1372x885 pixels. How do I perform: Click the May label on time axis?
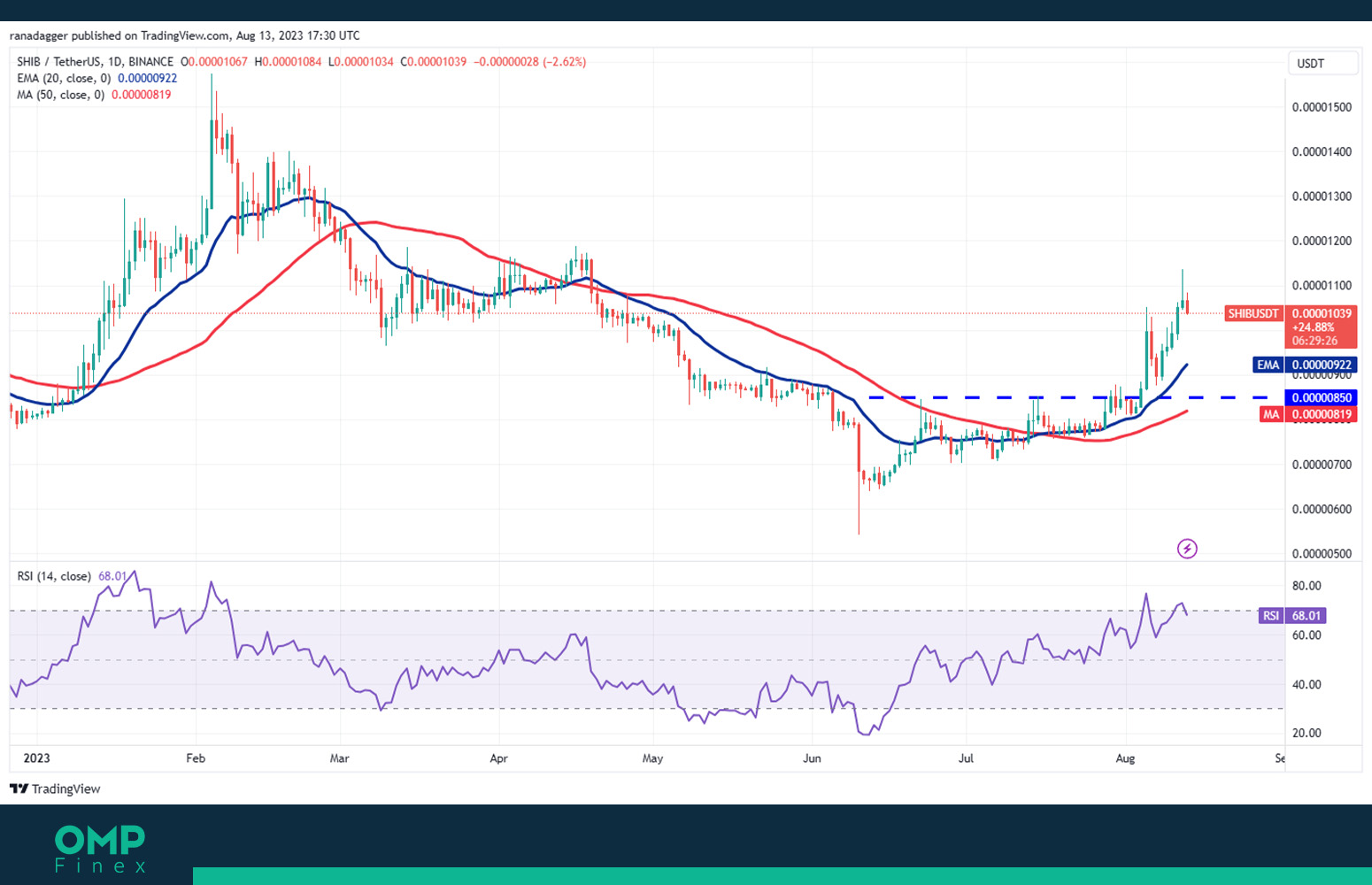point(652,758)
